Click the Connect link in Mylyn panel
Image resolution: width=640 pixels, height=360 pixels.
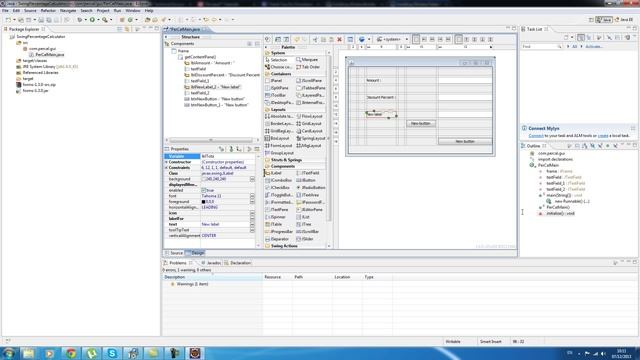tap(536, 136)
